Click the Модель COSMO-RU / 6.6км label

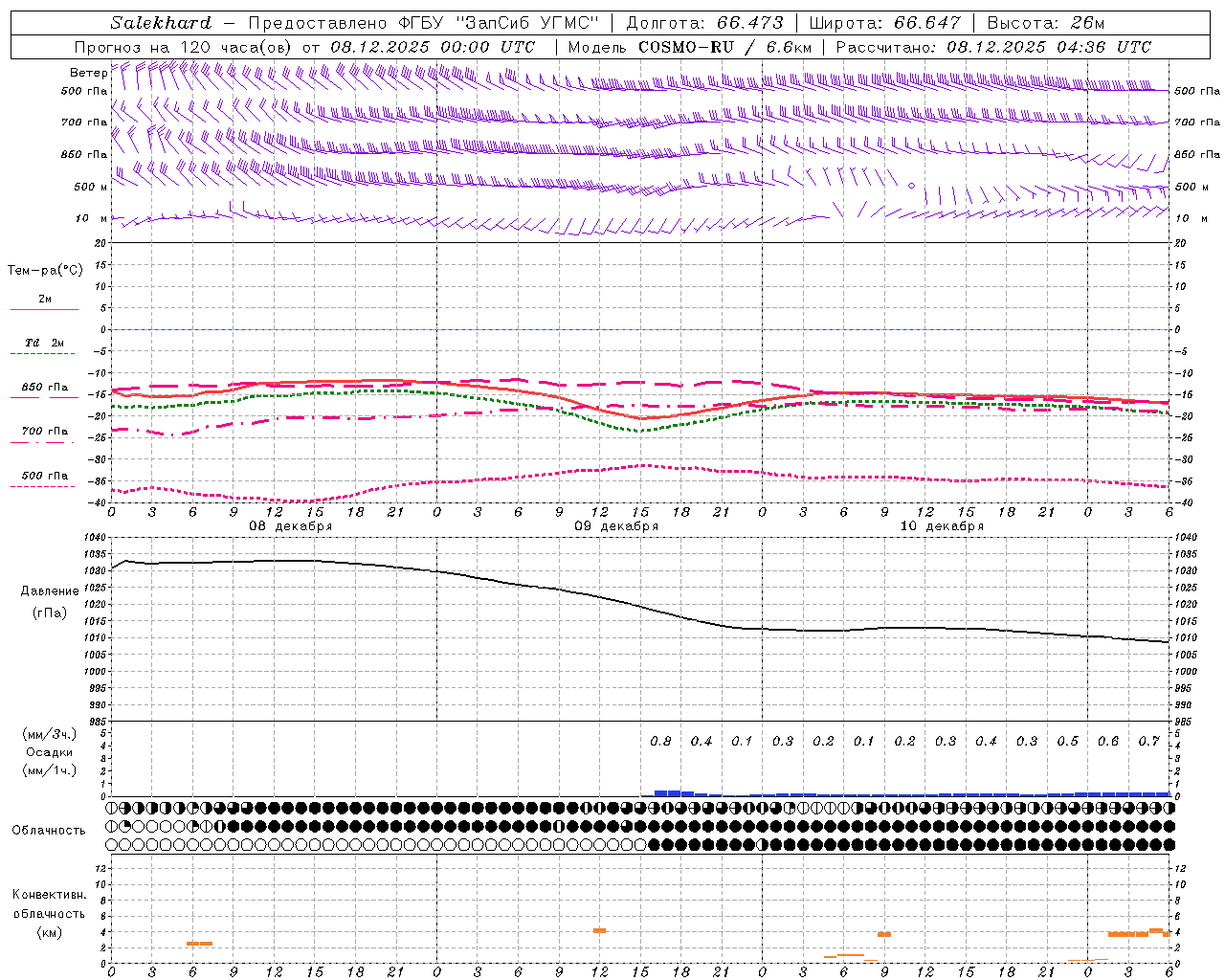[690, 47]
